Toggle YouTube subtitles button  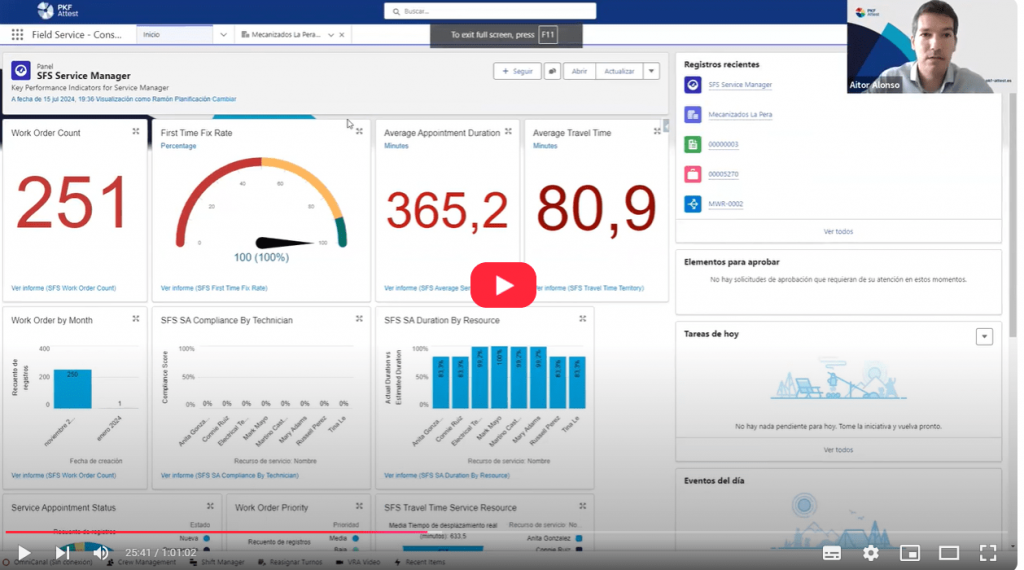pos(831,553)
